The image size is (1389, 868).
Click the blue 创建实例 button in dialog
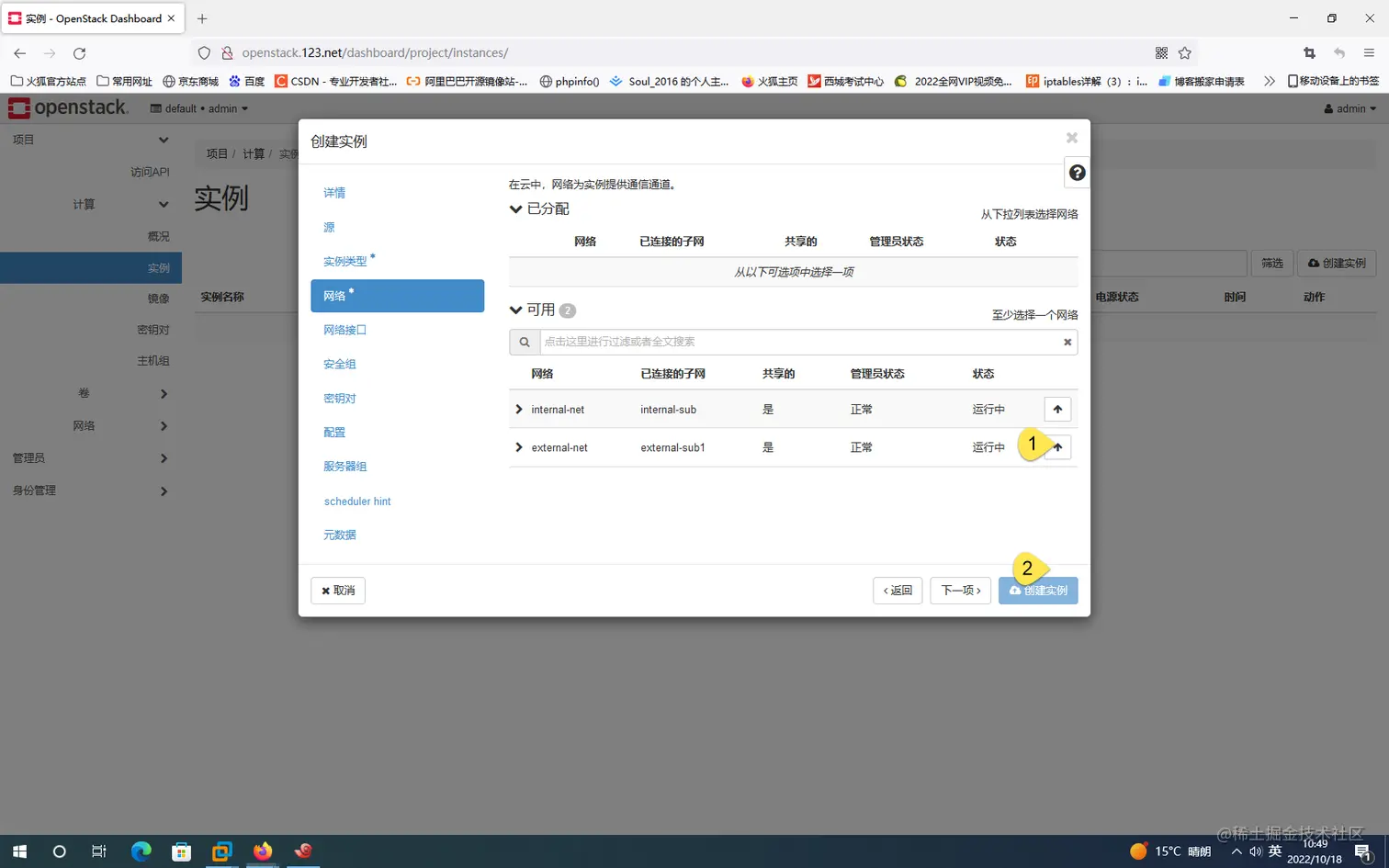coord(1038,591)
